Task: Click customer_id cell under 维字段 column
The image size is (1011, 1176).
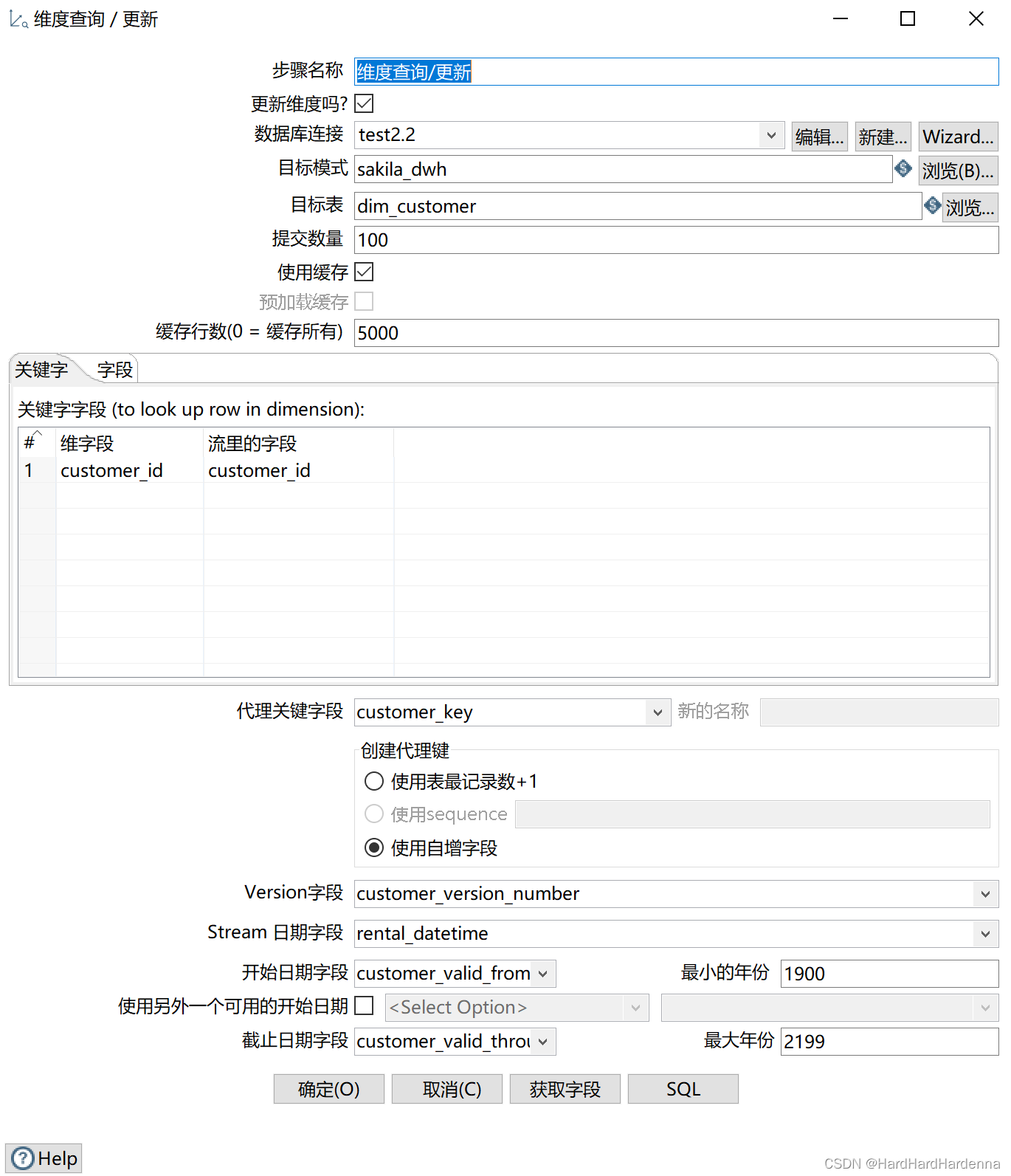Action: click(x=130, y=470)
